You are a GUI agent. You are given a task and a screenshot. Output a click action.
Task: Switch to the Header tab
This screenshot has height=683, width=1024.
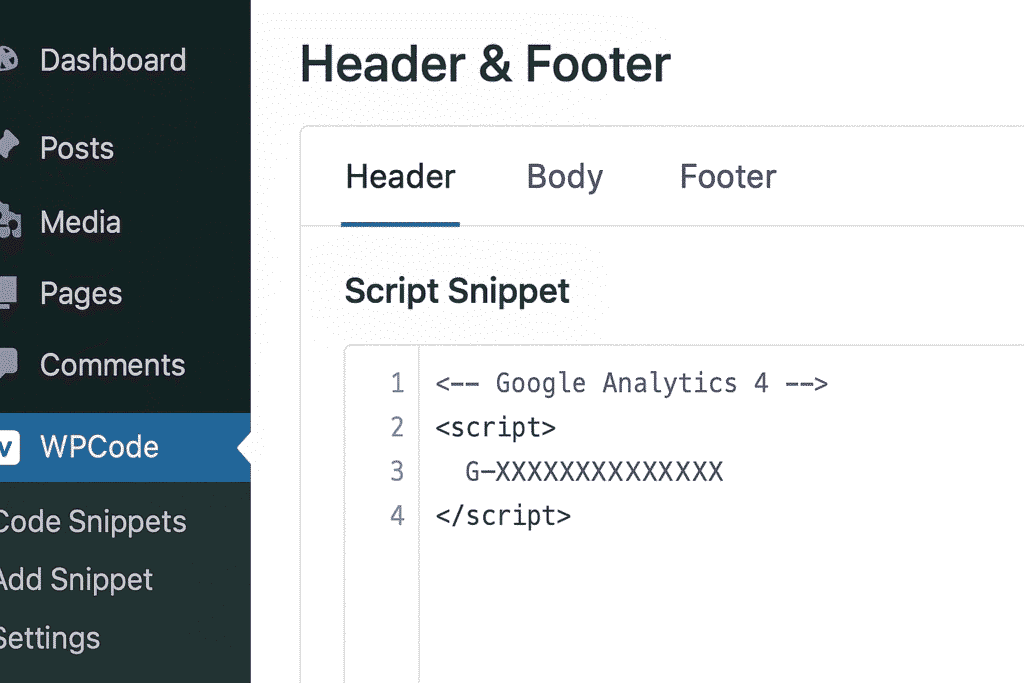400,177
